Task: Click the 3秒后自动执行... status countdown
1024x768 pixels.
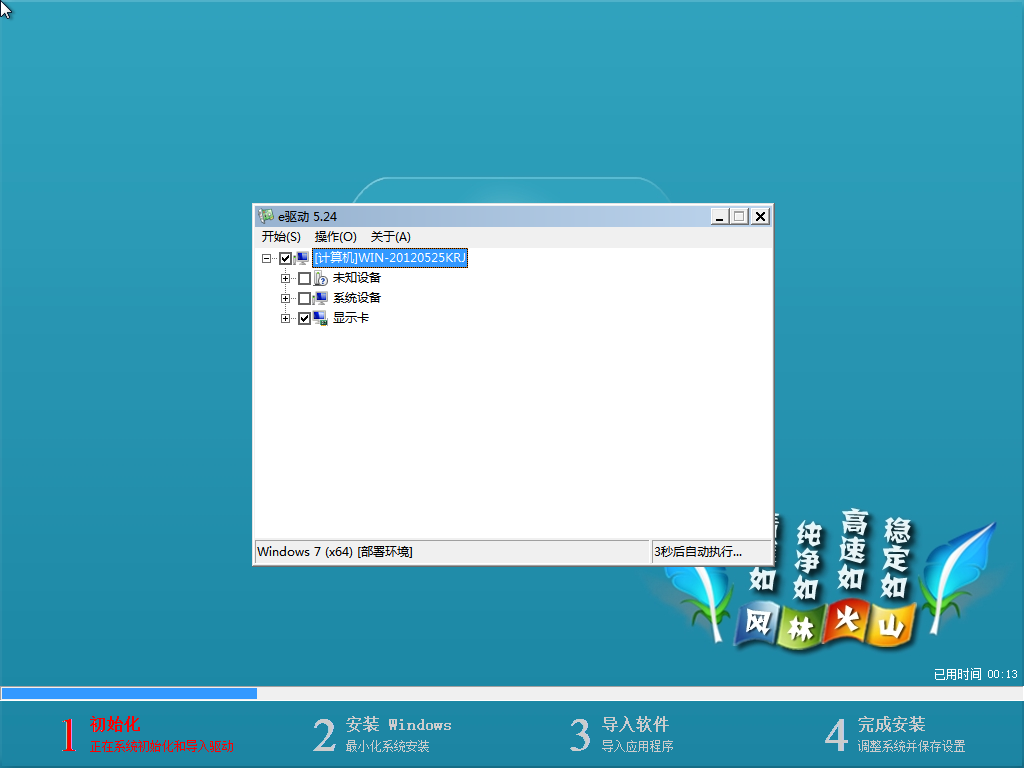Action: pyautogui.click(x=698, y=552)
